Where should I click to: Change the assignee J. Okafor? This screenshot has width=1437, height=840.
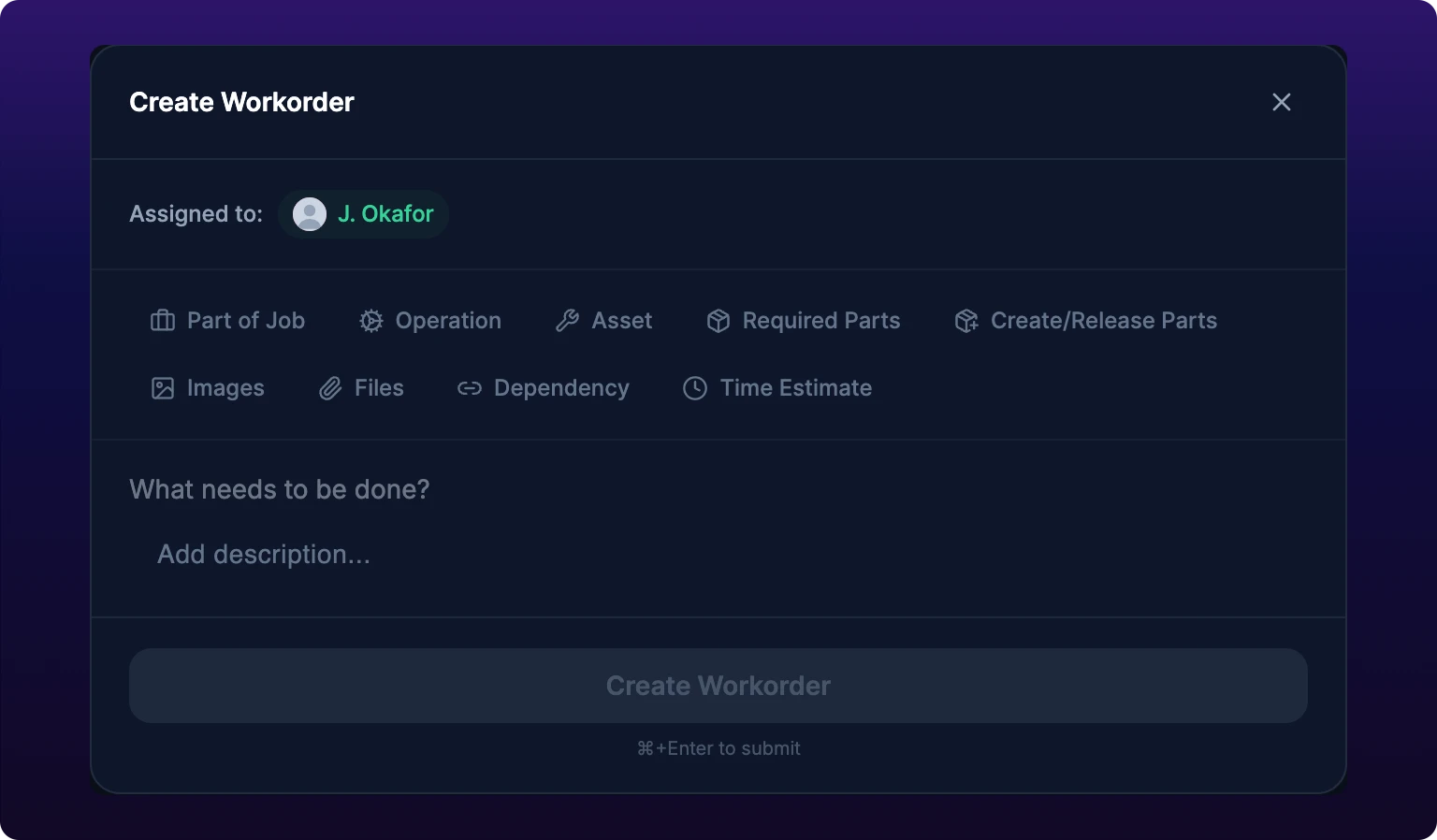point(363,214)
